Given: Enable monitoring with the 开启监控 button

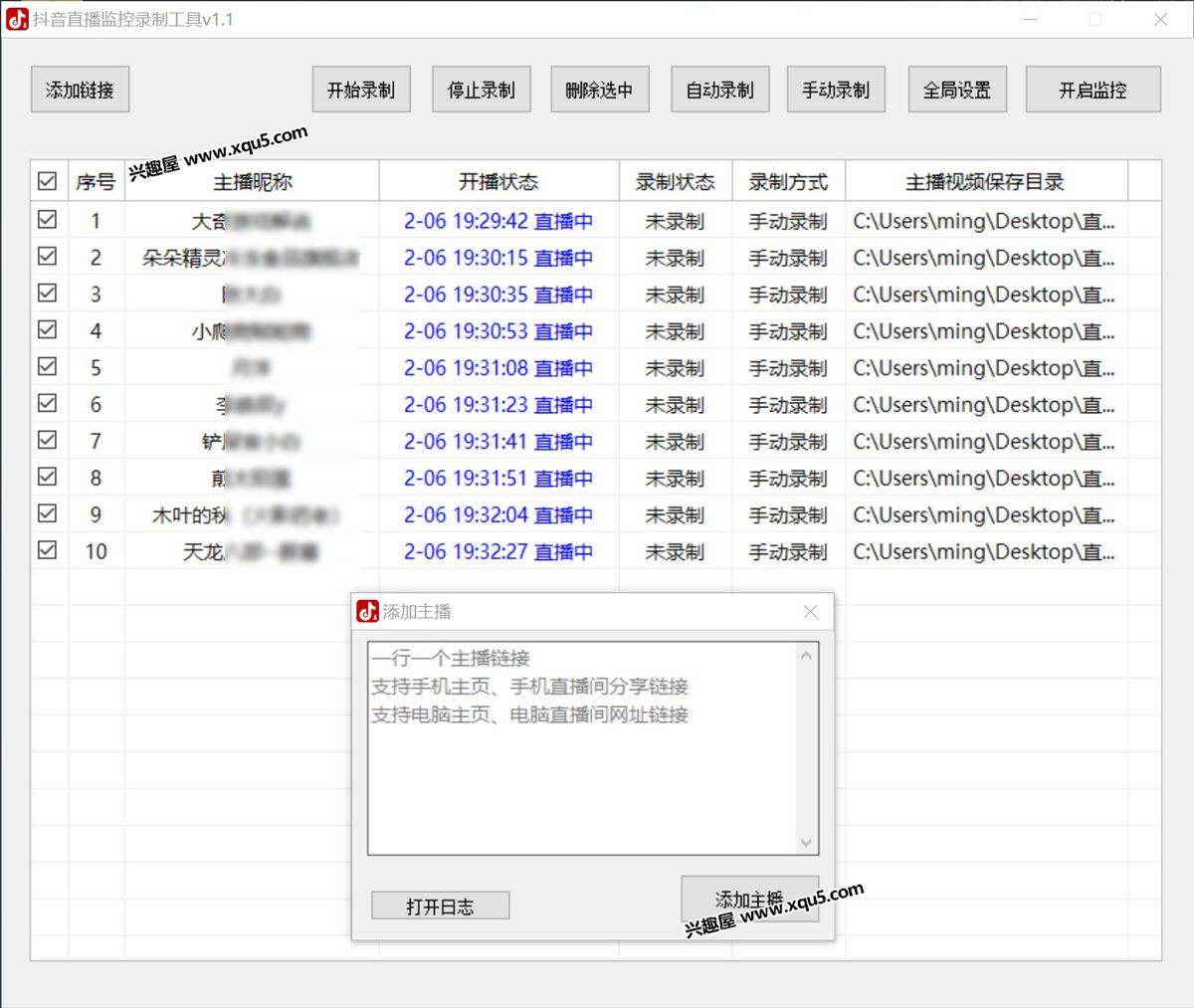Looking at the screenshot, I should click(x=1093, y=90).
